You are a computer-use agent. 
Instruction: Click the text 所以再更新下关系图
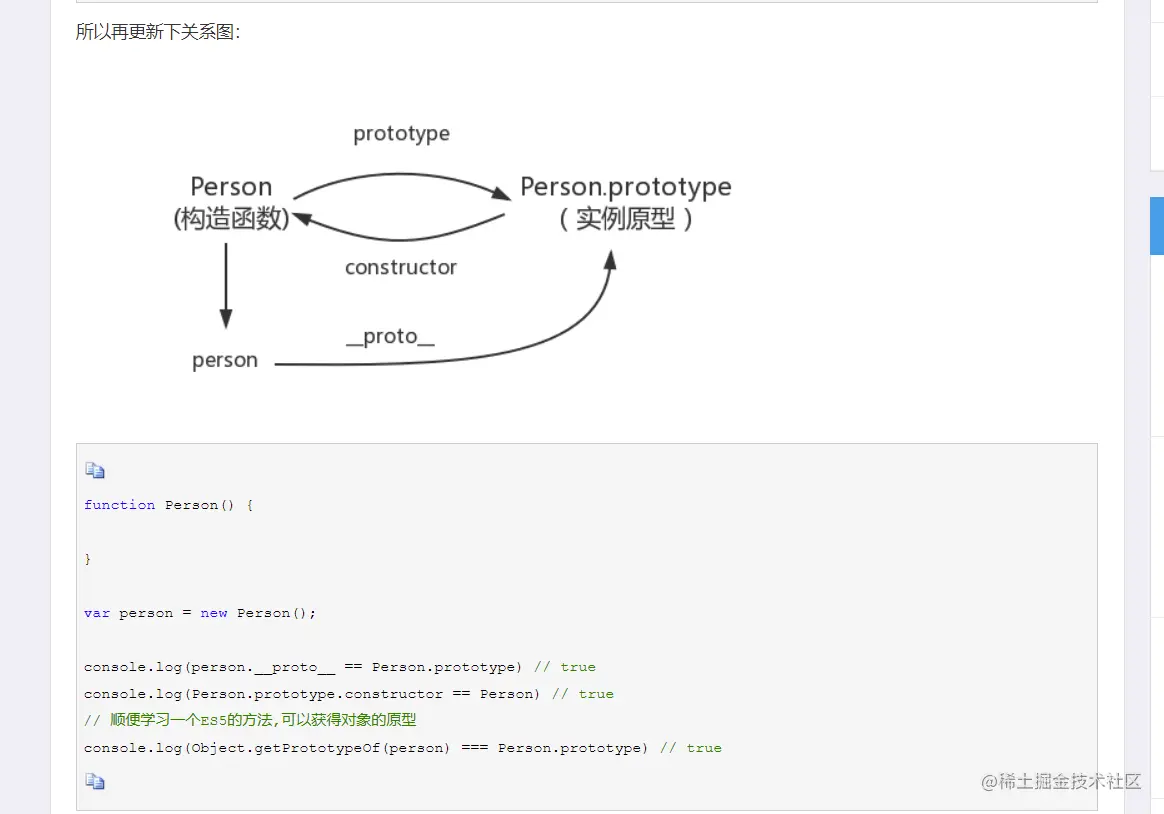158,32
